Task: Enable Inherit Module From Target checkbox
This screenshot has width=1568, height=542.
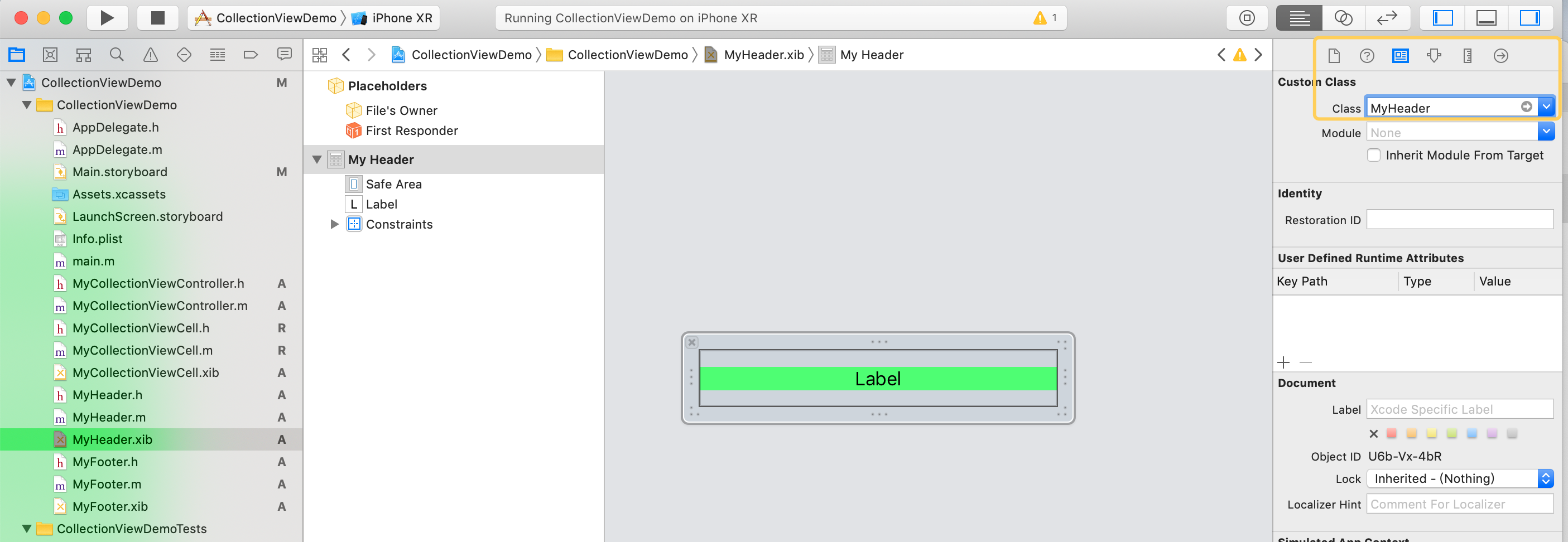Action: [1374, 155]
